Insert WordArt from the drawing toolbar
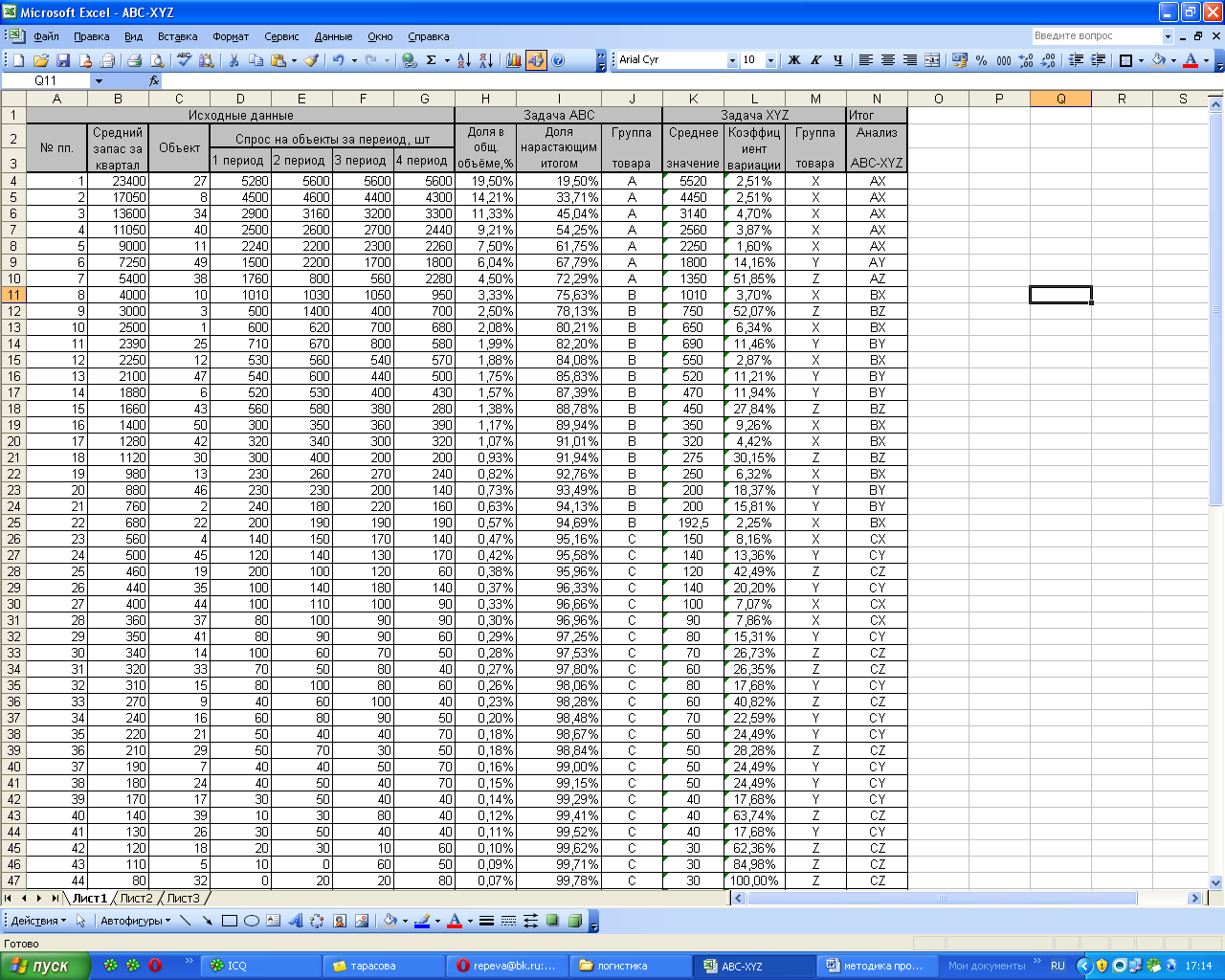This screenshot has height=980, width=1225. click(296, 921)
